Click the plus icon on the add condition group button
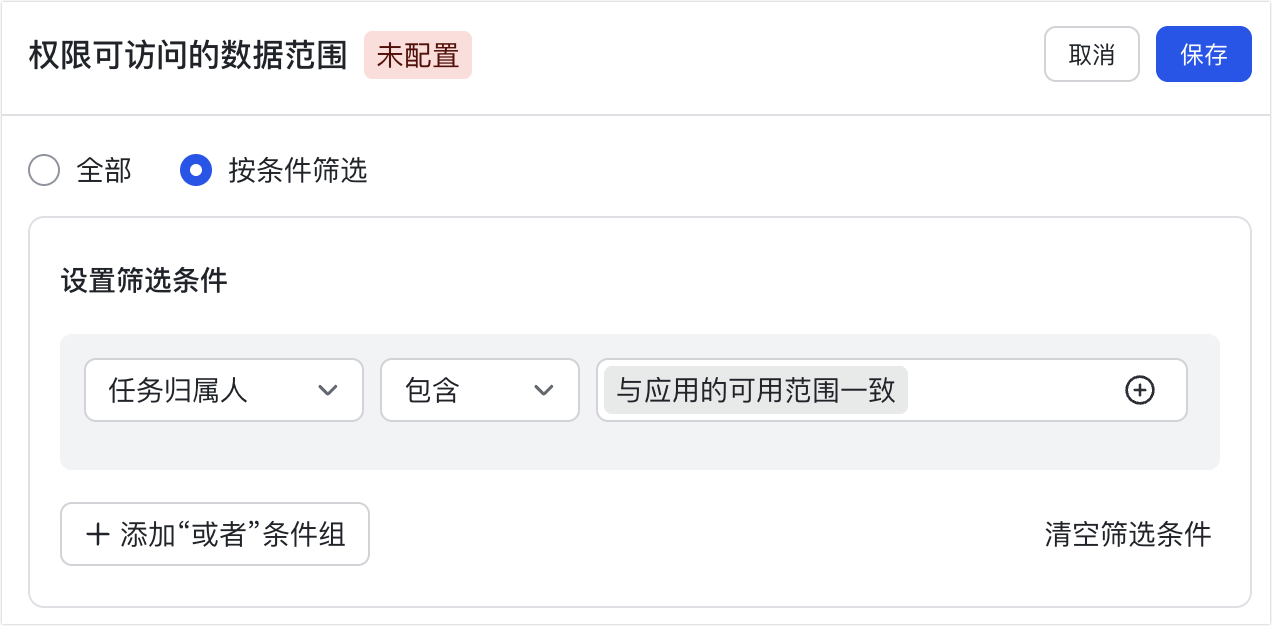This screenshot has width=1272, height=626. (98, 534)
